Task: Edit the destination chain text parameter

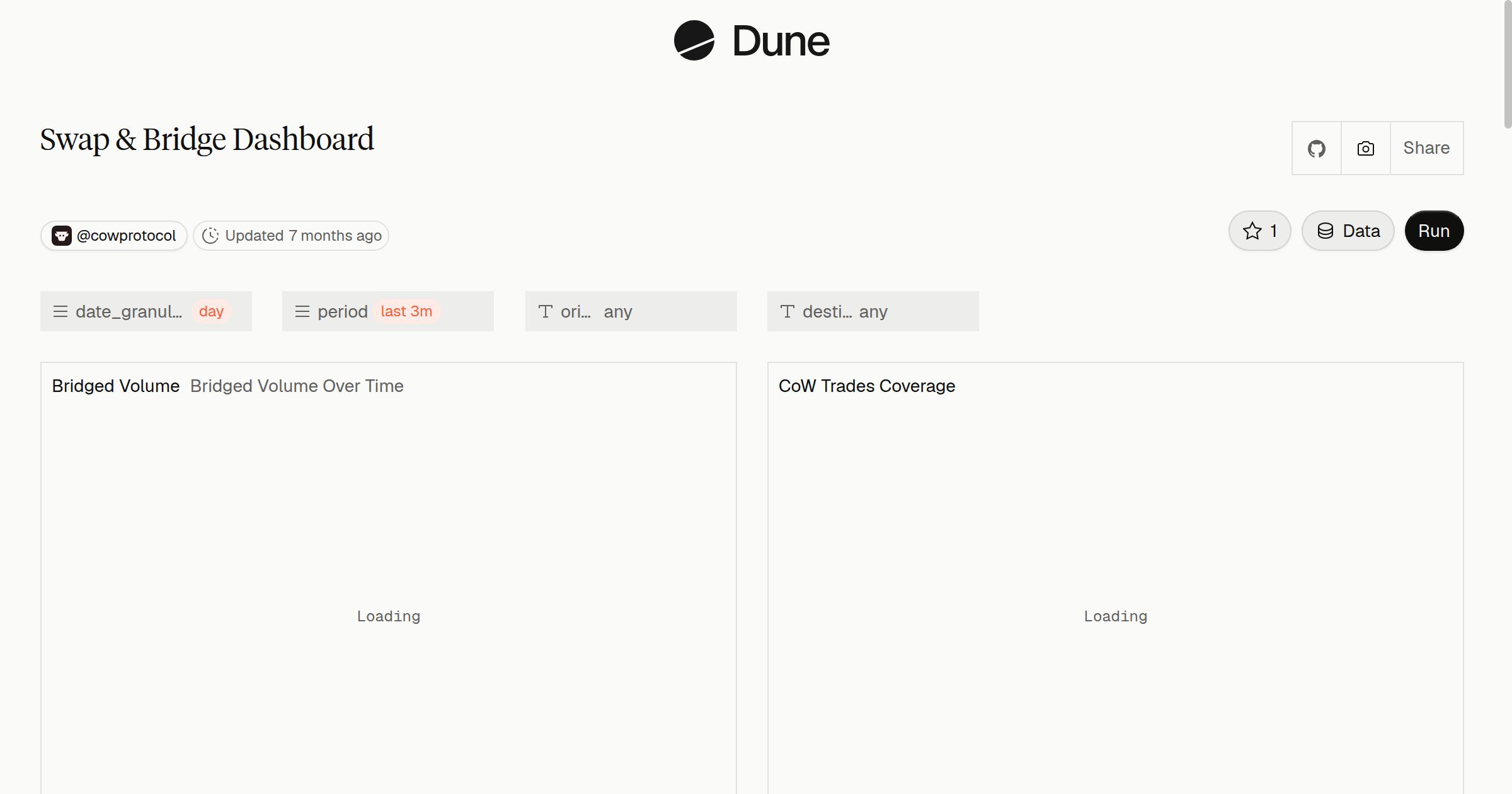Action: [x=873, y=311]
